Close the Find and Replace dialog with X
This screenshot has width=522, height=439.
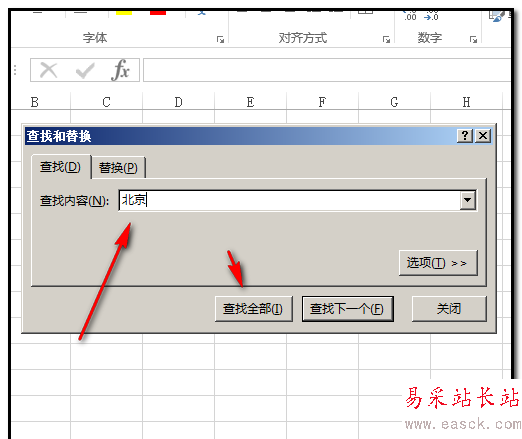point(483,136)
